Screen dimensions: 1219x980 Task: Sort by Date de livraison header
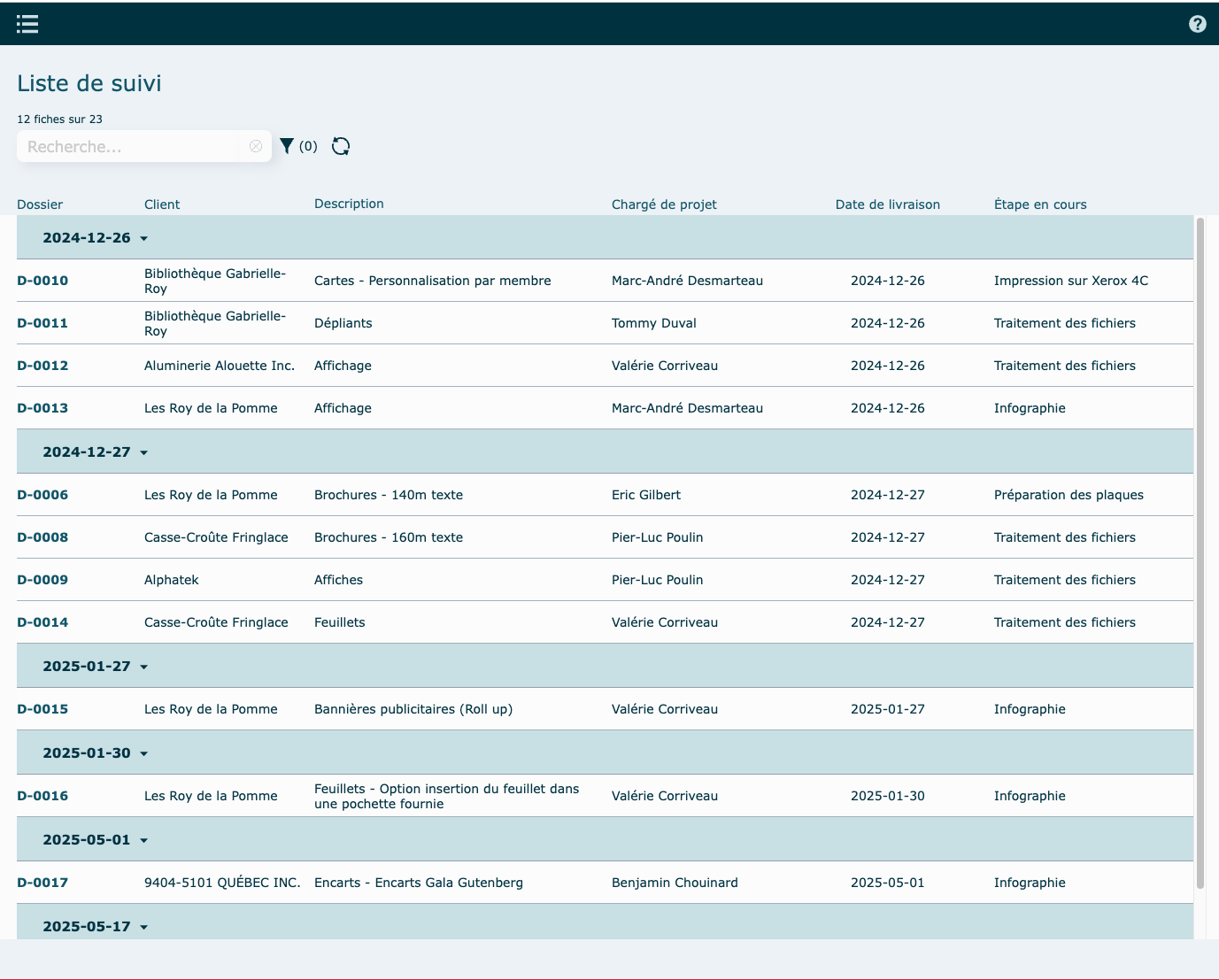pos(887,204)
